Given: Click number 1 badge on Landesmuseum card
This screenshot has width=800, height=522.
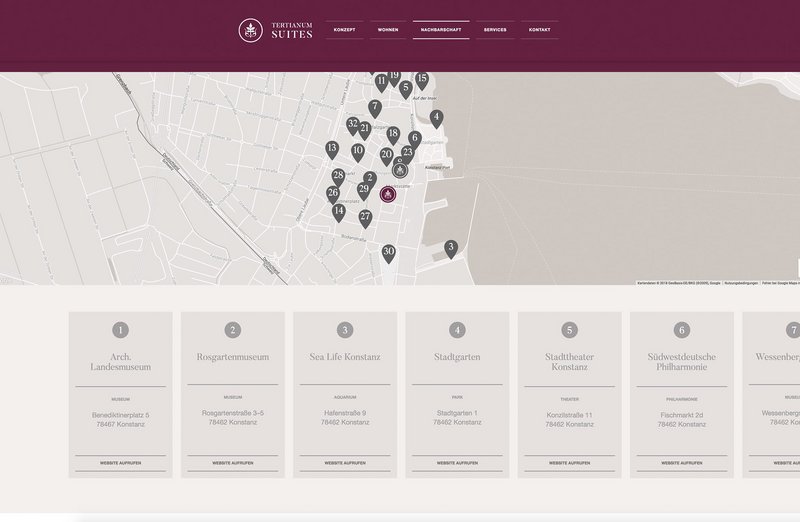Looking at the screenshot, I should pyautogui.click(x=120, y=330).
